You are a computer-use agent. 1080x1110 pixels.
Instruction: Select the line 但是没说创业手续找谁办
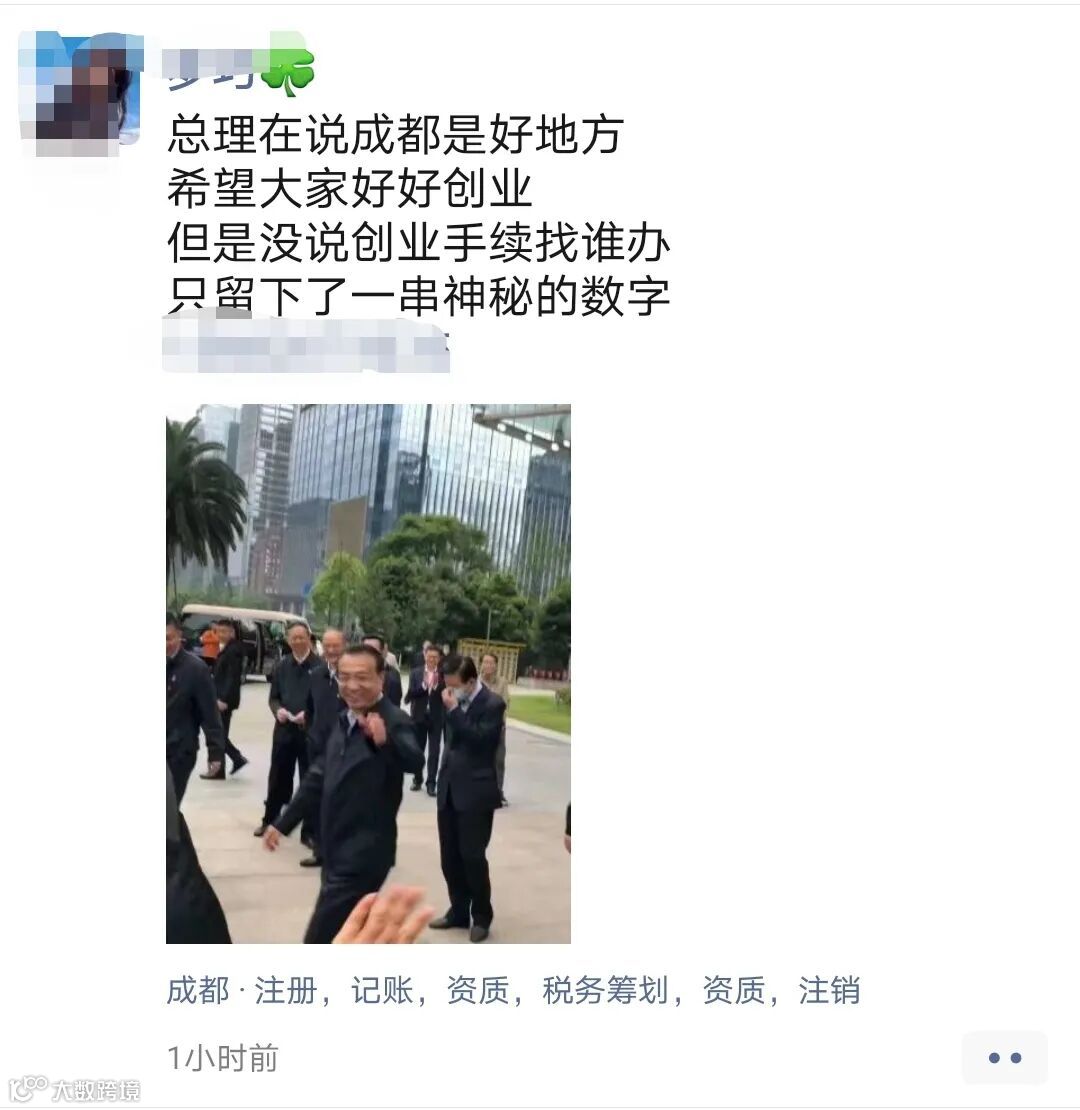[418, 242]
